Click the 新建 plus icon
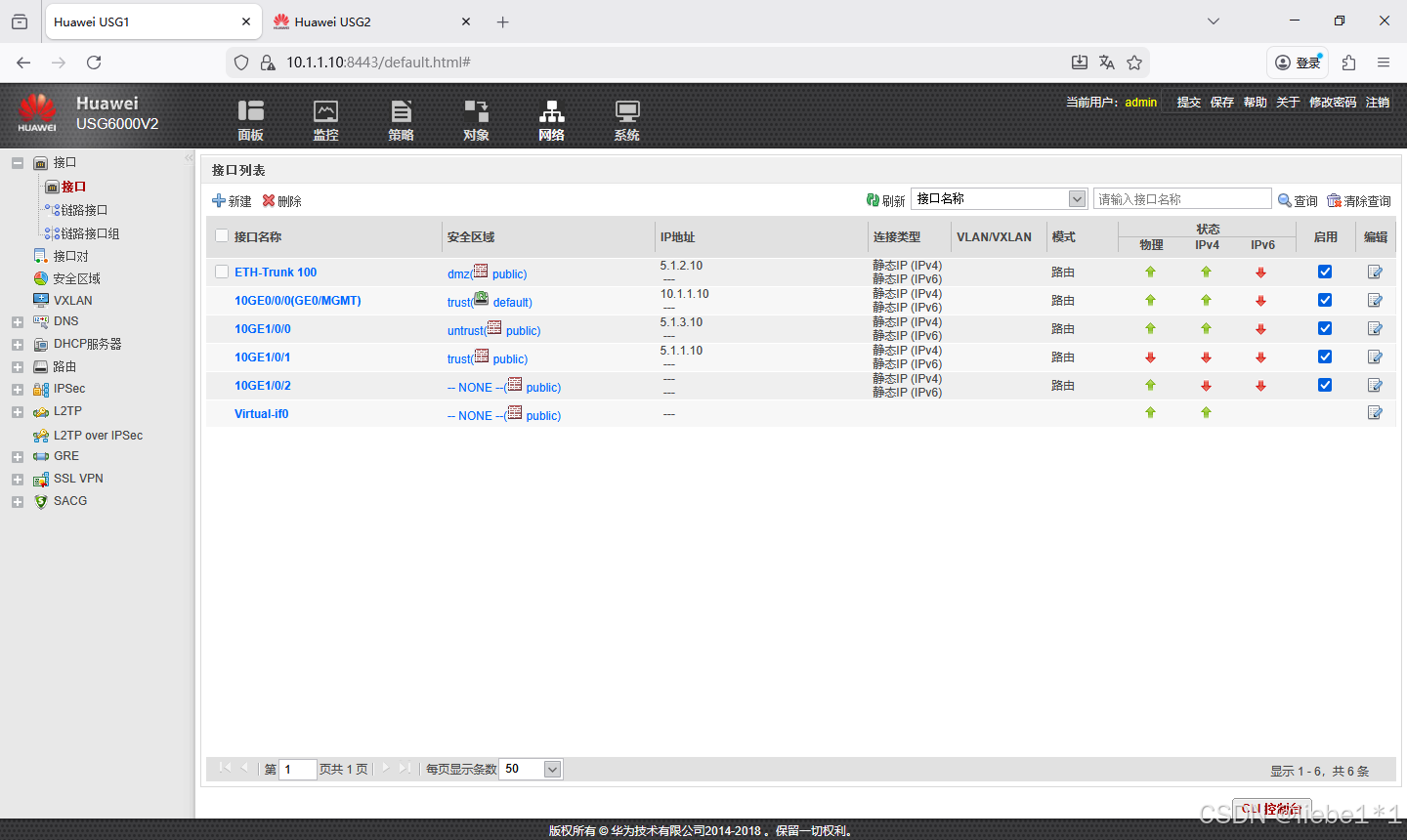 [x=219, y=200]
